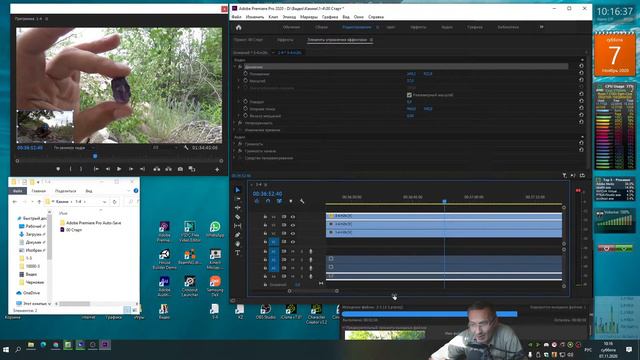Expand the Непрозрачность effect

click(x=235, y=122)
